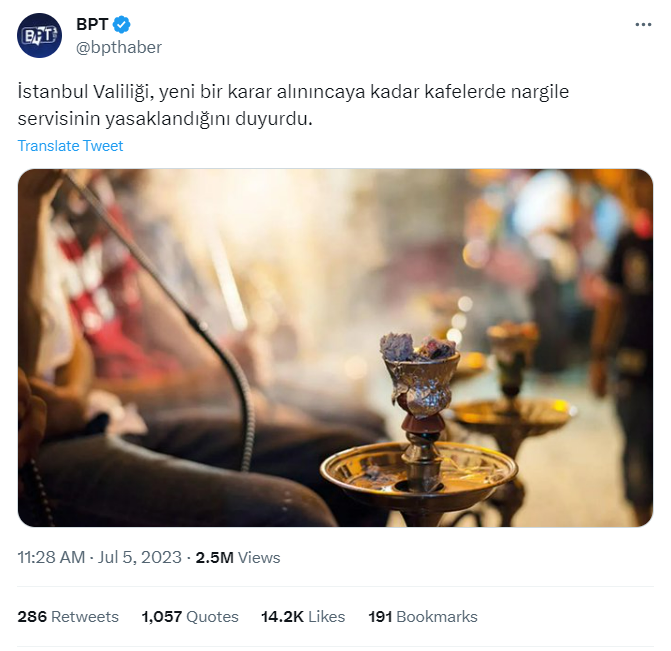Viewport: 671px width, 651px height.
Task: Open the 1,057 Quotes list
Action: click(x=190, y=617)
